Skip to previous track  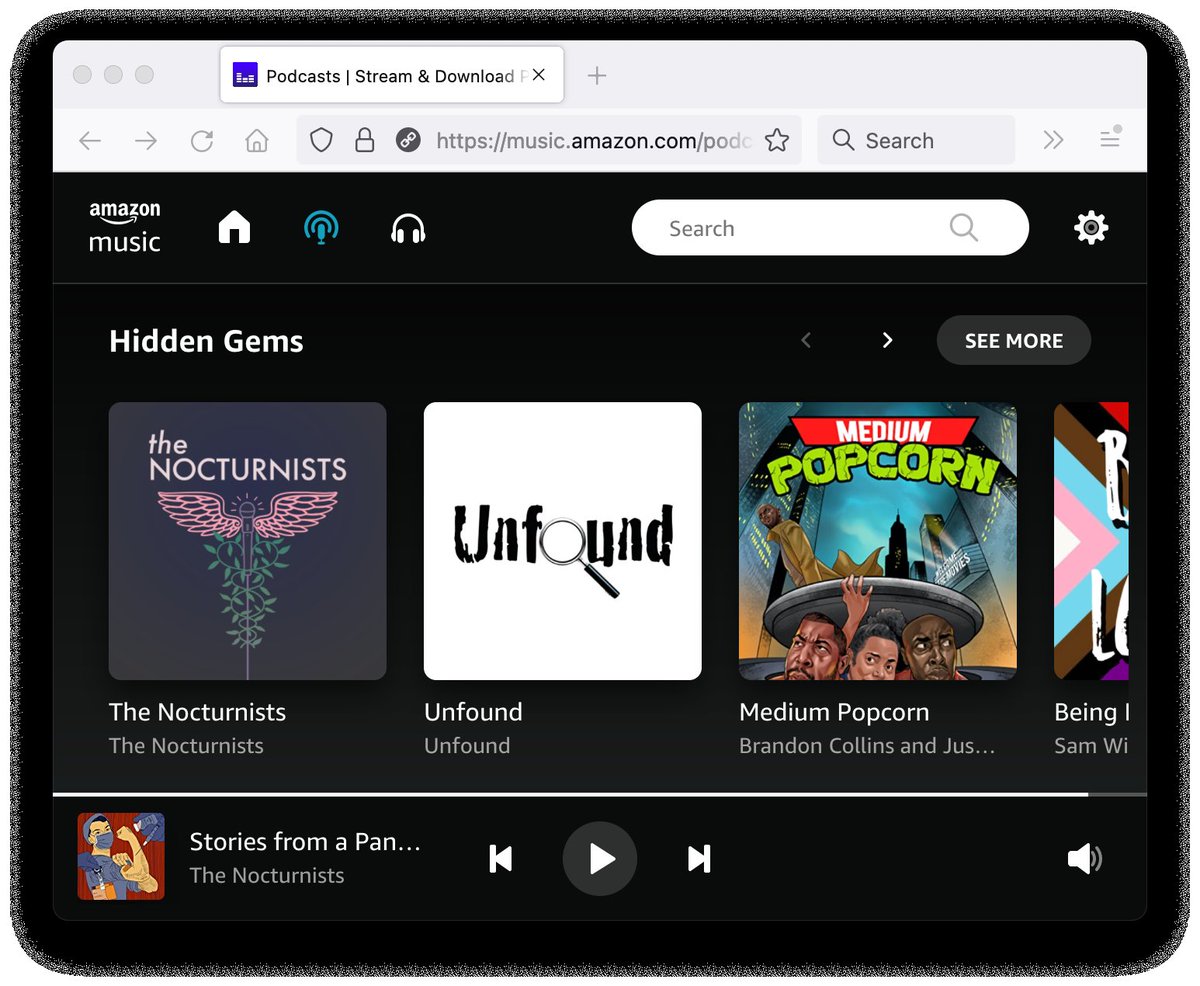501,859
